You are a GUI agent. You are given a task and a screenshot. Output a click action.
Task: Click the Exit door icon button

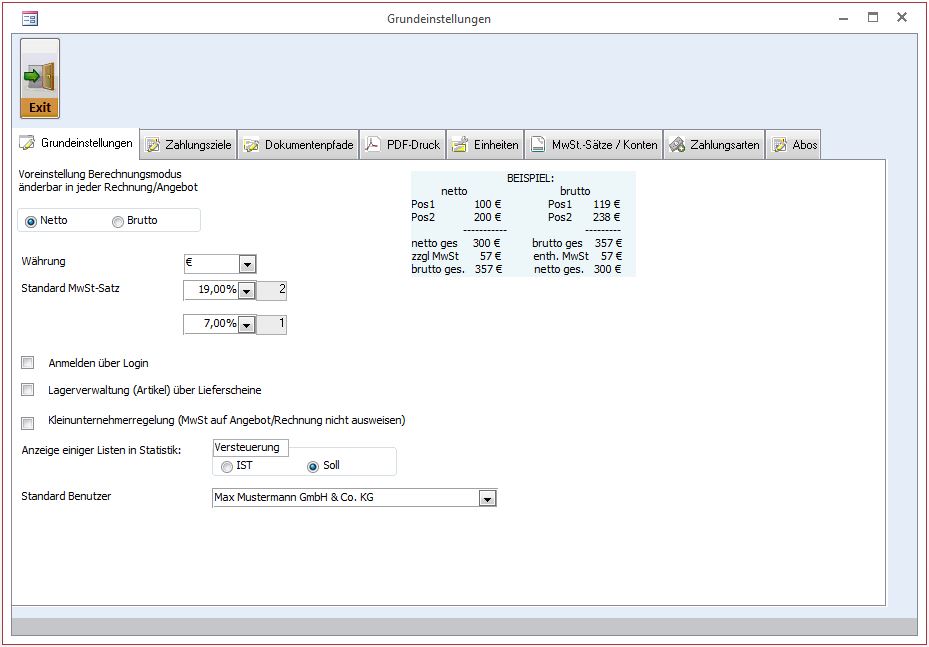tap(40, 79)
